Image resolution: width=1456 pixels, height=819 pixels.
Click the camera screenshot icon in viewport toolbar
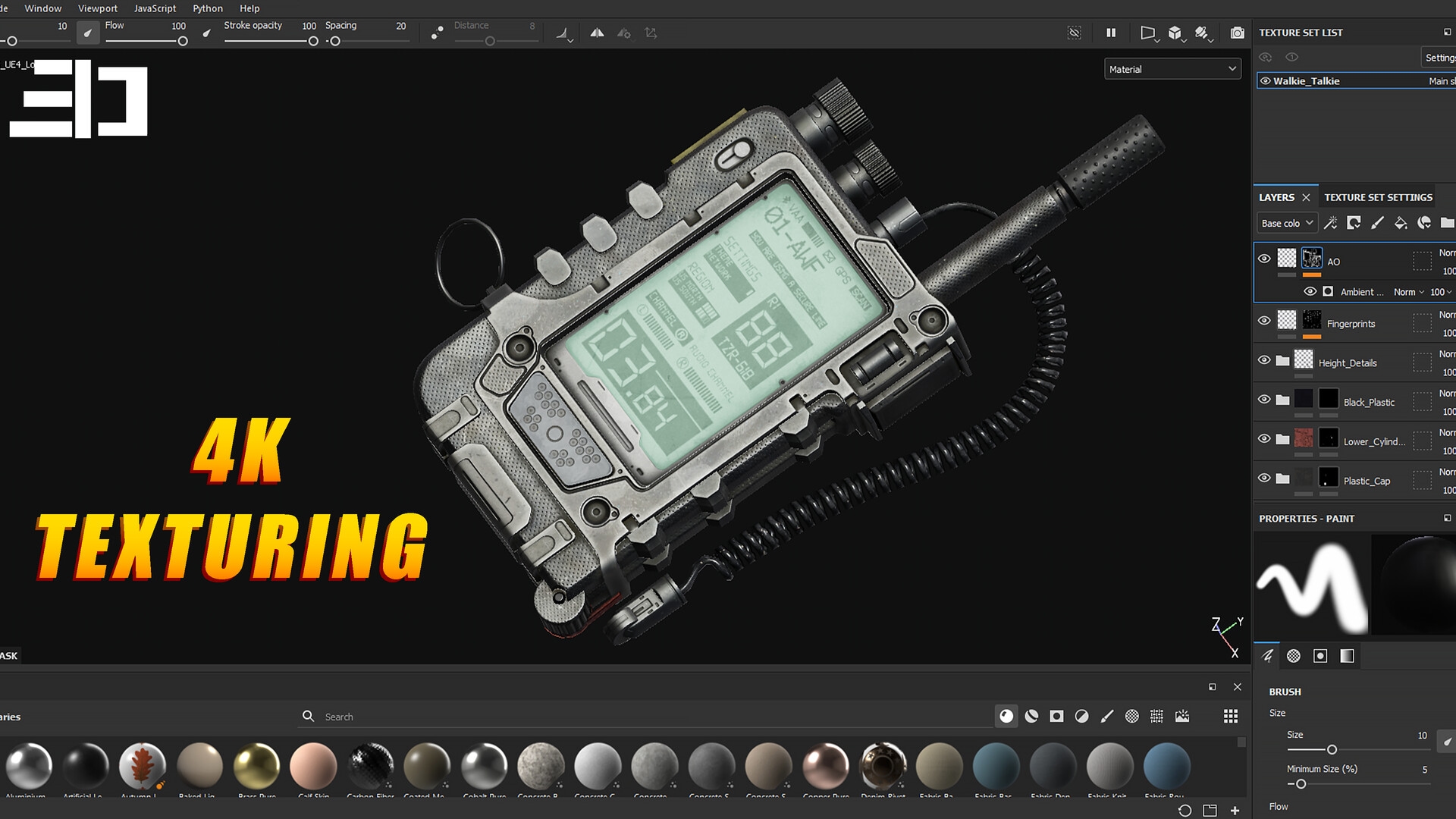click(x=1237, y=33)
